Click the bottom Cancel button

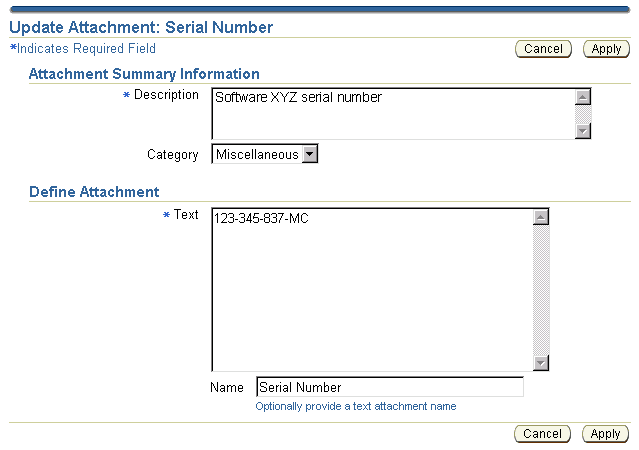coord(543,434)
